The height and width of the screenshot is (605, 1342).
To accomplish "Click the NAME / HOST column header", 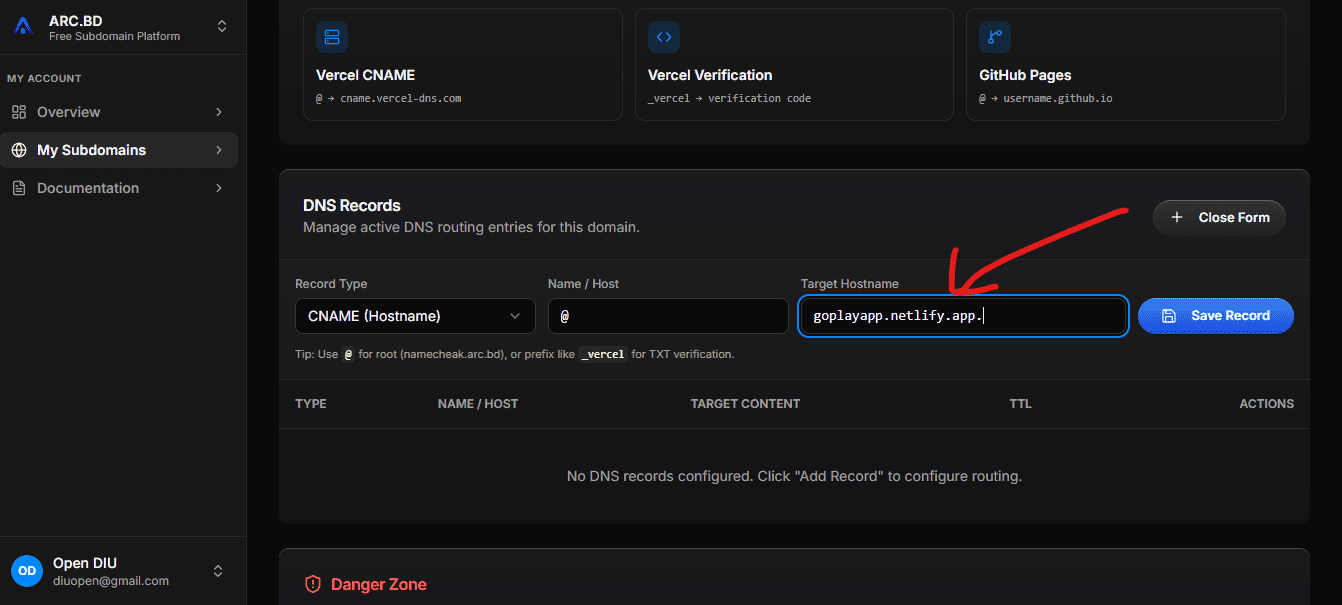I will (x=478, y=404).
